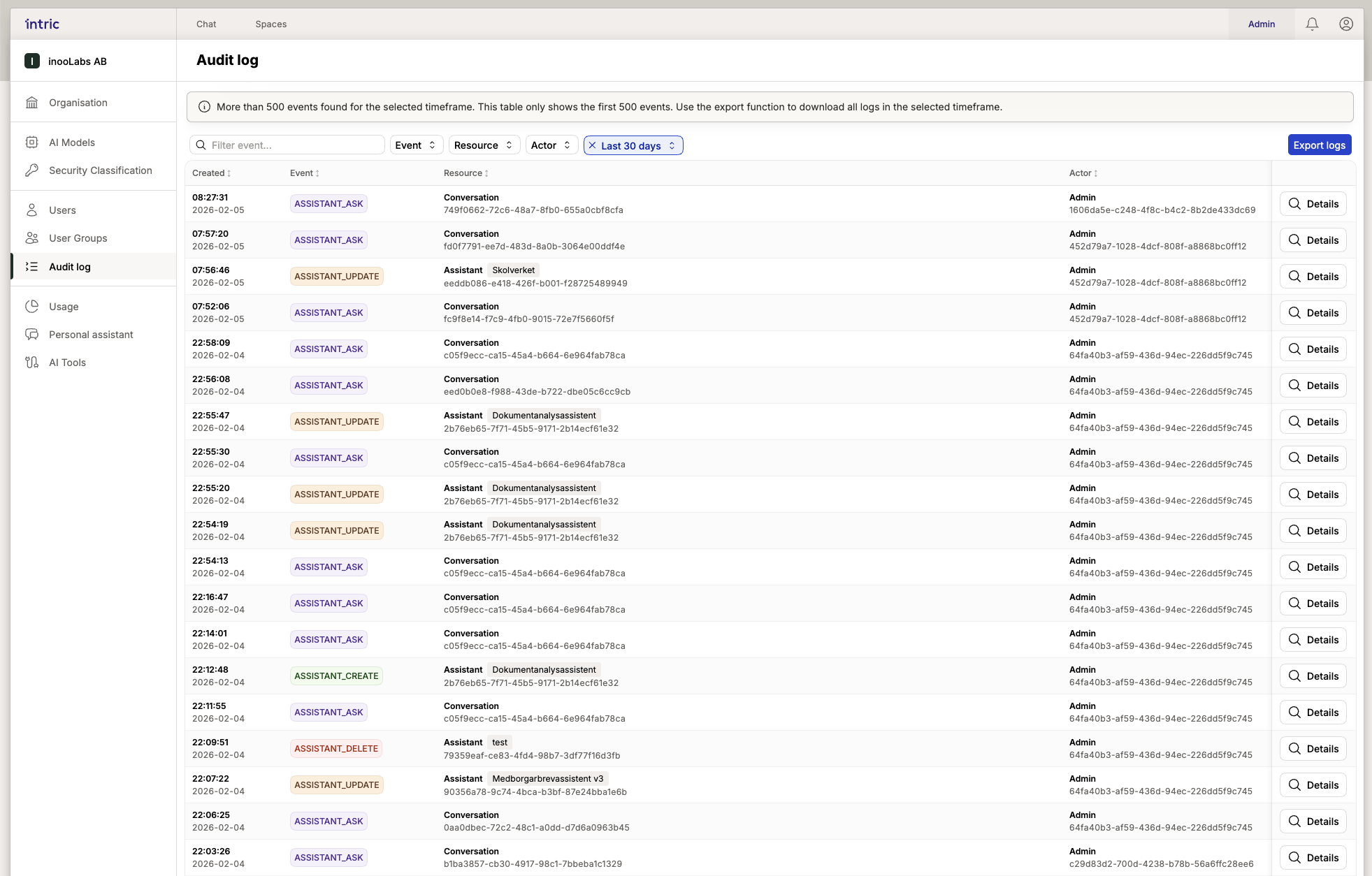Expand the Actor filter dropdown
The image size is (1372, 876).
(x=551, y=145)
